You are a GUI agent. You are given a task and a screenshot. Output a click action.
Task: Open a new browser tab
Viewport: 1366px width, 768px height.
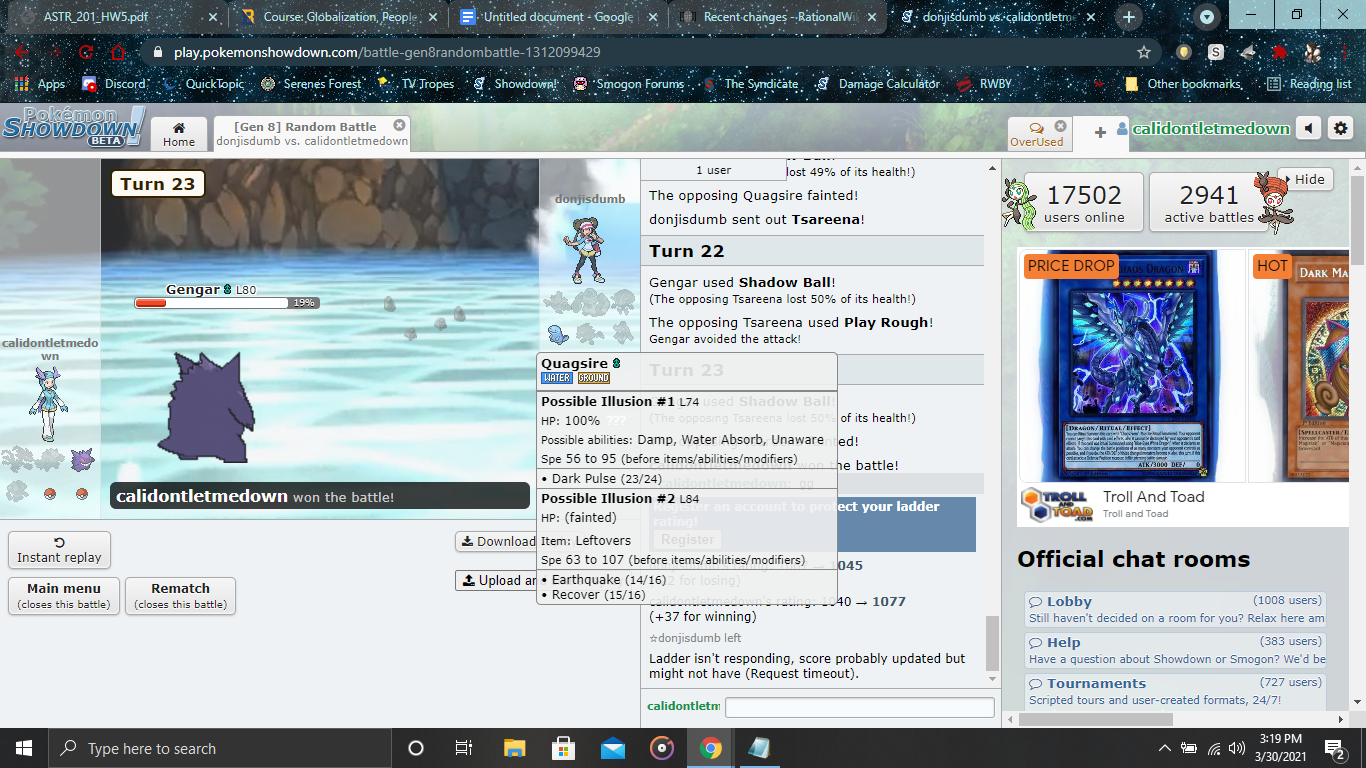click(1129, 17)
